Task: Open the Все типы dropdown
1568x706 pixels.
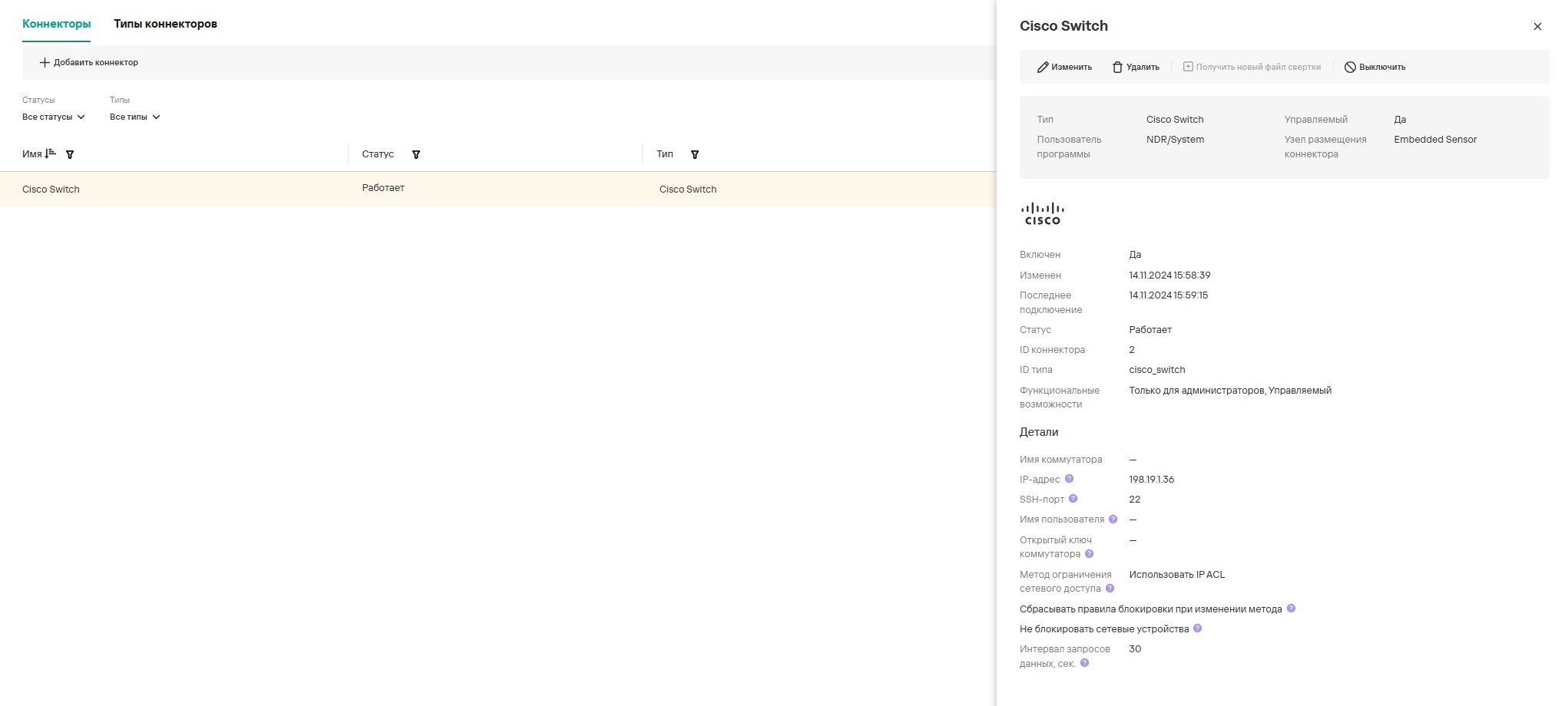Action: [135, 117]
